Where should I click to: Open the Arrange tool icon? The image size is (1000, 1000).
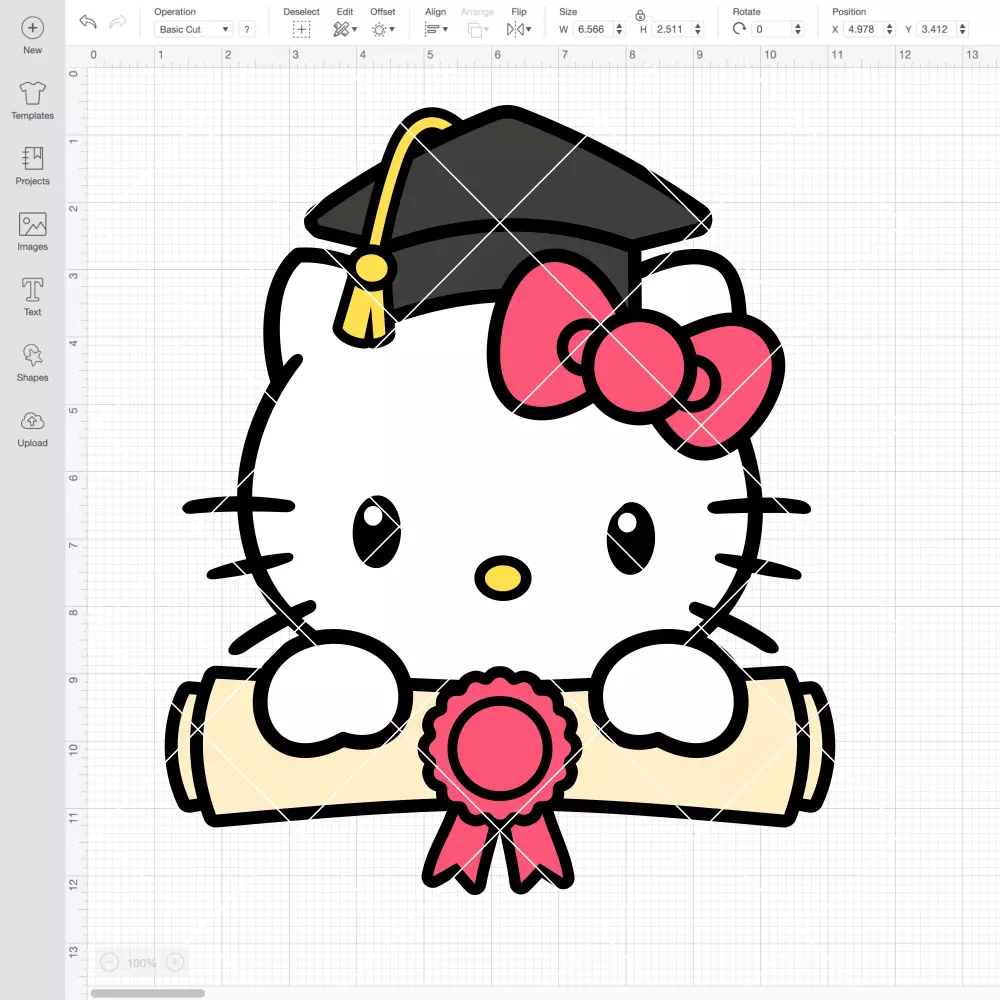tap(474, 29)
